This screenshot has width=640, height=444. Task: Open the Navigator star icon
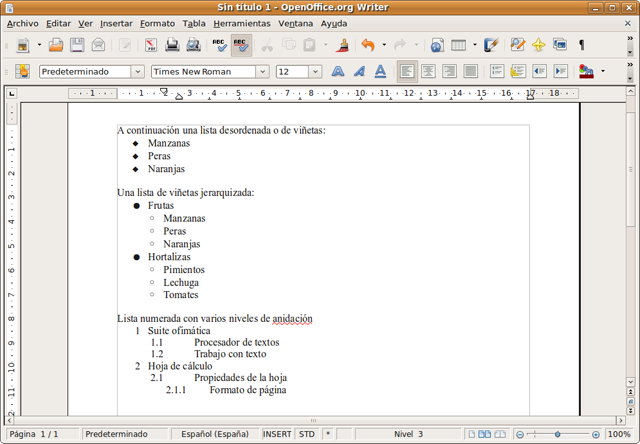pyautogui.click(x=538, y=45)
